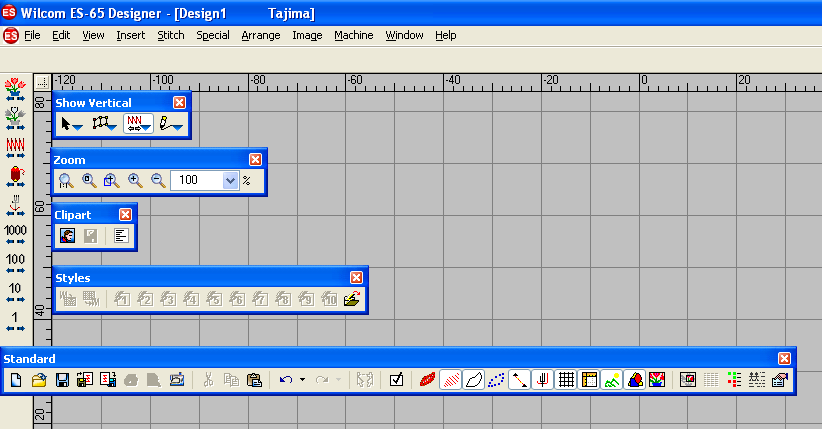Open the Insert menu
Image resolution: width=822 pixels, height=429 pixels.
tap(131, 35)
